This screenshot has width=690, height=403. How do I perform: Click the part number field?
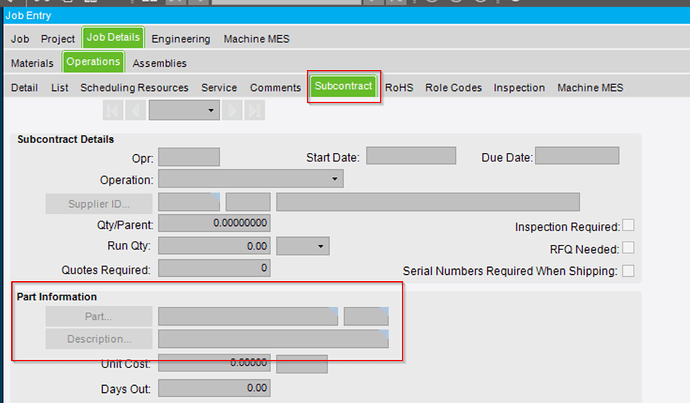(248, 317)
